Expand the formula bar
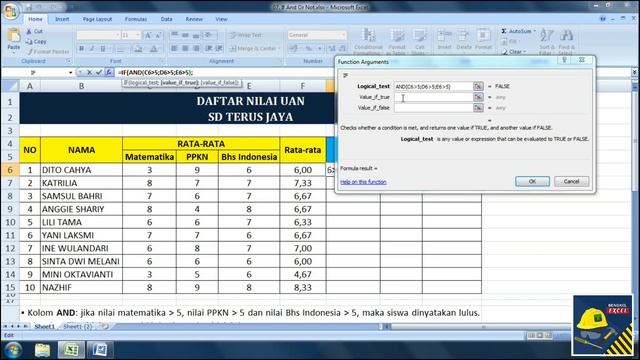This screenshot has width=640, height=360. coord(634,72)
